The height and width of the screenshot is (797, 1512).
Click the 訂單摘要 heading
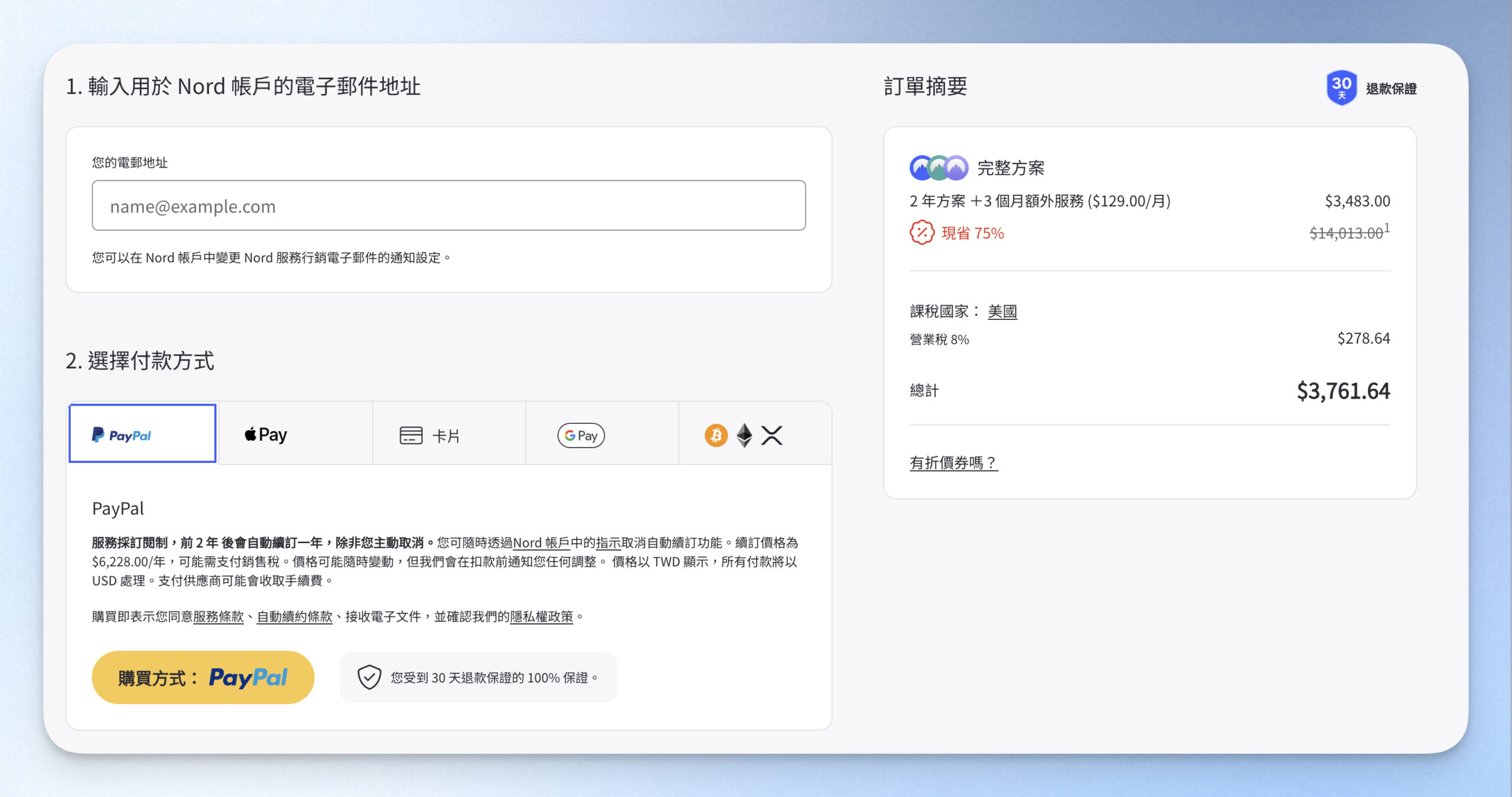(926, 86)
